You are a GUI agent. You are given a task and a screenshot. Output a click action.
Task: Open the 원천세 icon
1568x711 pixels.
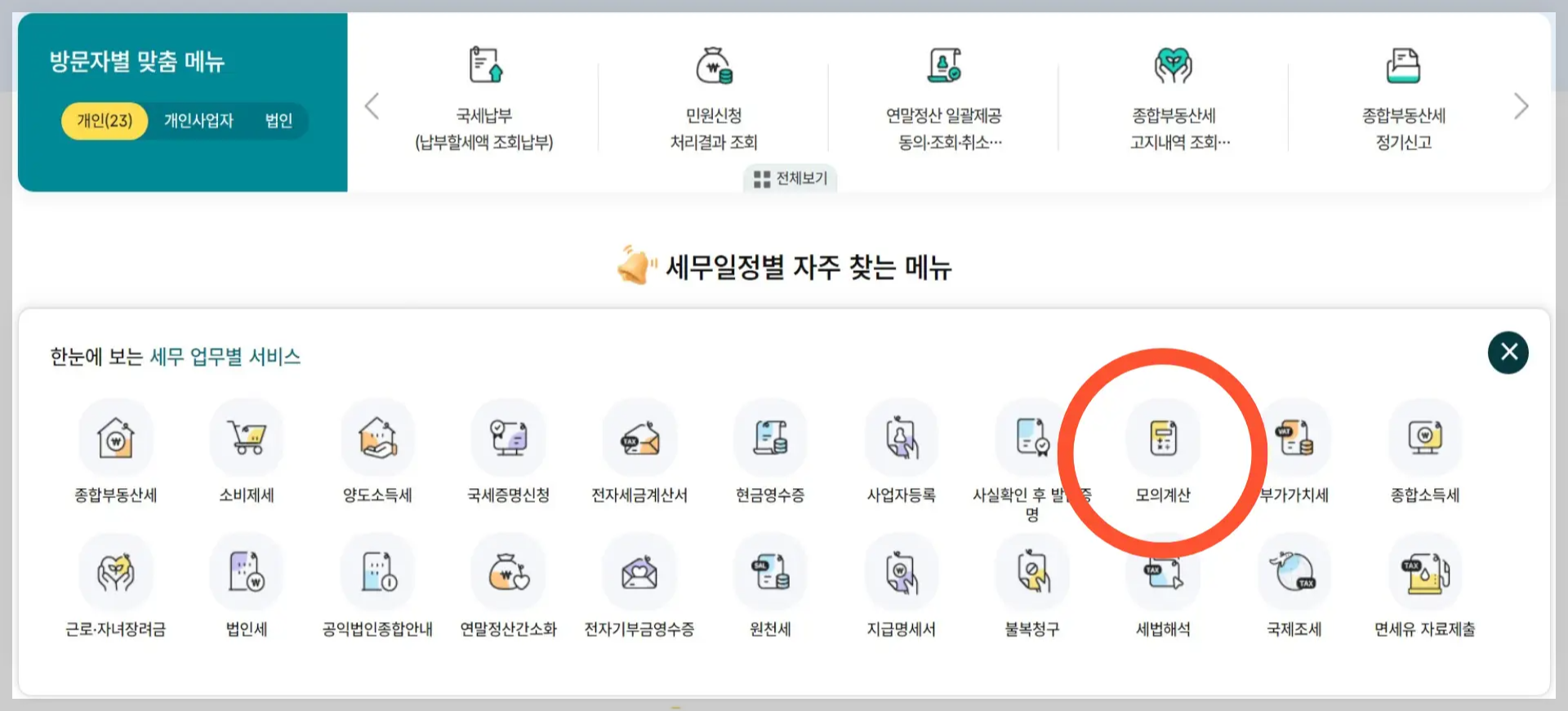point(770,571)
